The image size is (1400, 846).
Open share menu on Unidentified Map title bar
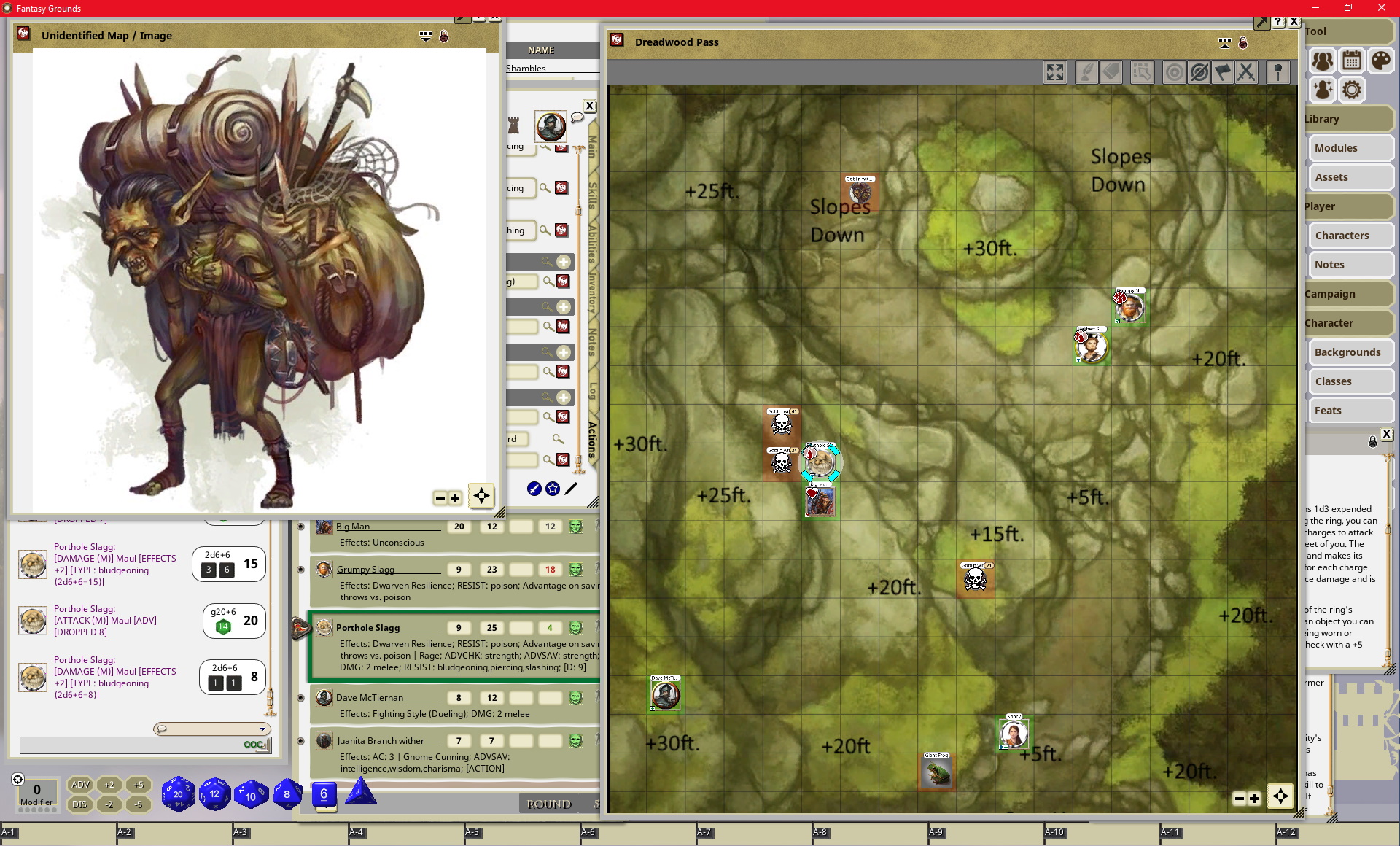(426, 36)
